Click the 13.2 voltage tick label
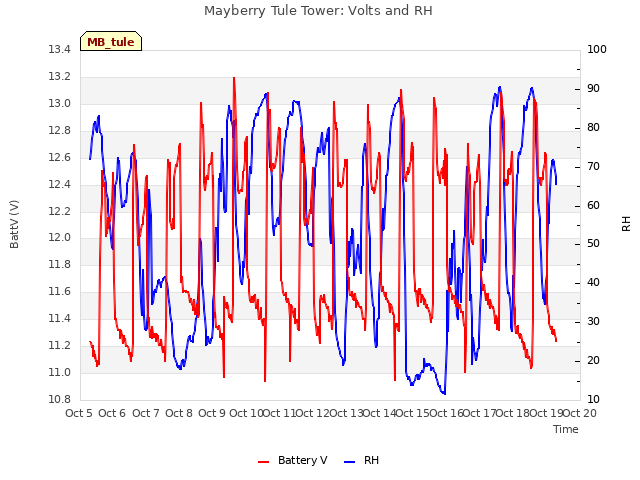Viewport: 640px width, 480px height. tap(59, 77)
